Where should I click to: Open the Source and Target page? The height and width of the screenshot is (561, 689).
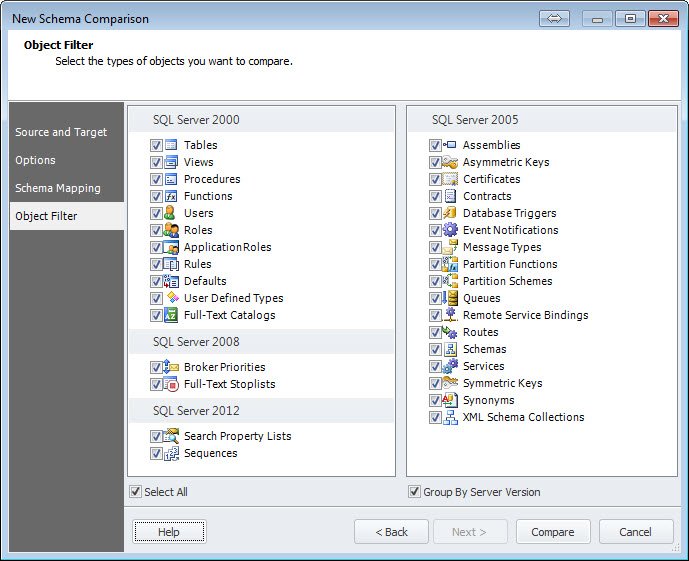pyautogui.click(x=67, y=132)
